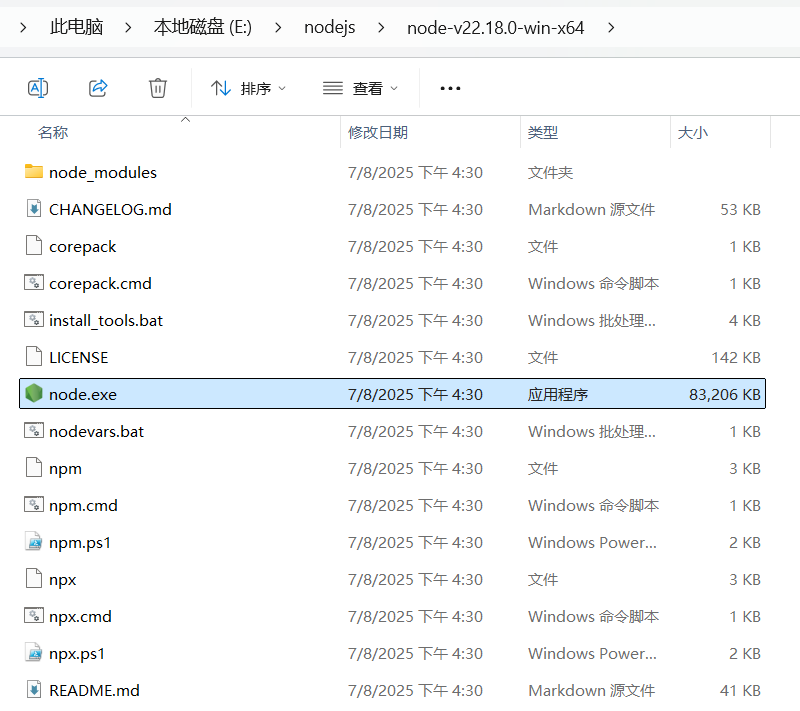Select the node.exe file name
Image resolution: width=800 pixels, height=711 pixels.
pyautogui.click(x=83, y=394)
